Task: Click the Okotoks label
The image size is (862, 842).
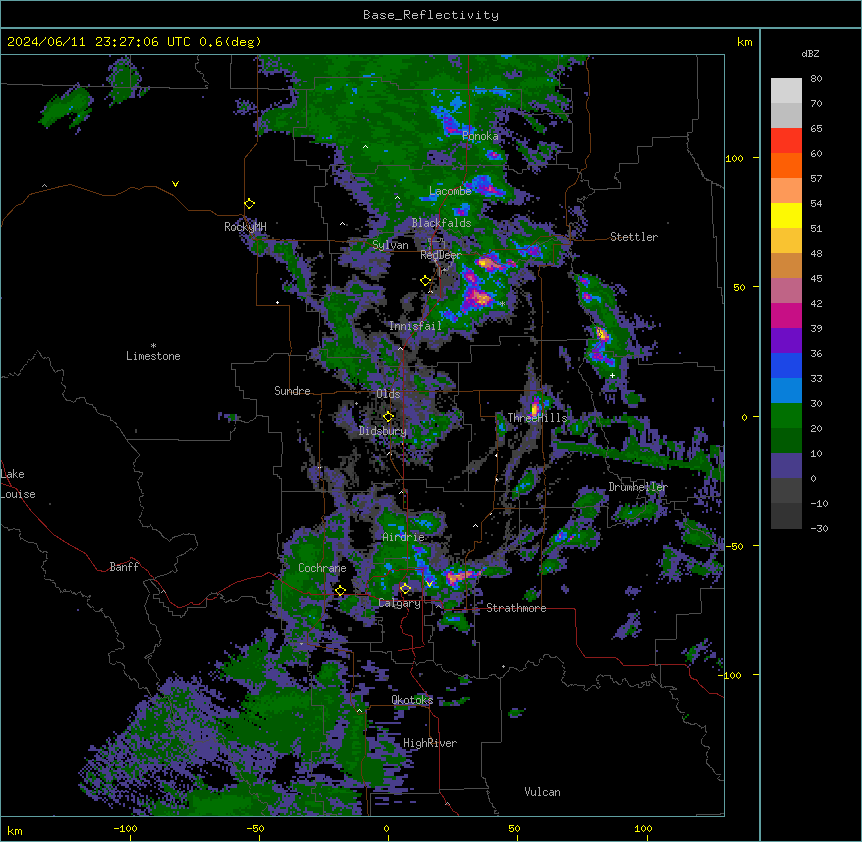Action: (412, 700)
